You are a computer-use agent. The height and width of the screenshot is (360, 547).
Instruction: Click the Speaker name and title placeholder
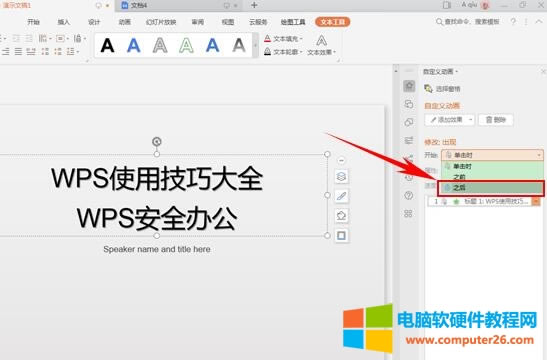(157, 249)
